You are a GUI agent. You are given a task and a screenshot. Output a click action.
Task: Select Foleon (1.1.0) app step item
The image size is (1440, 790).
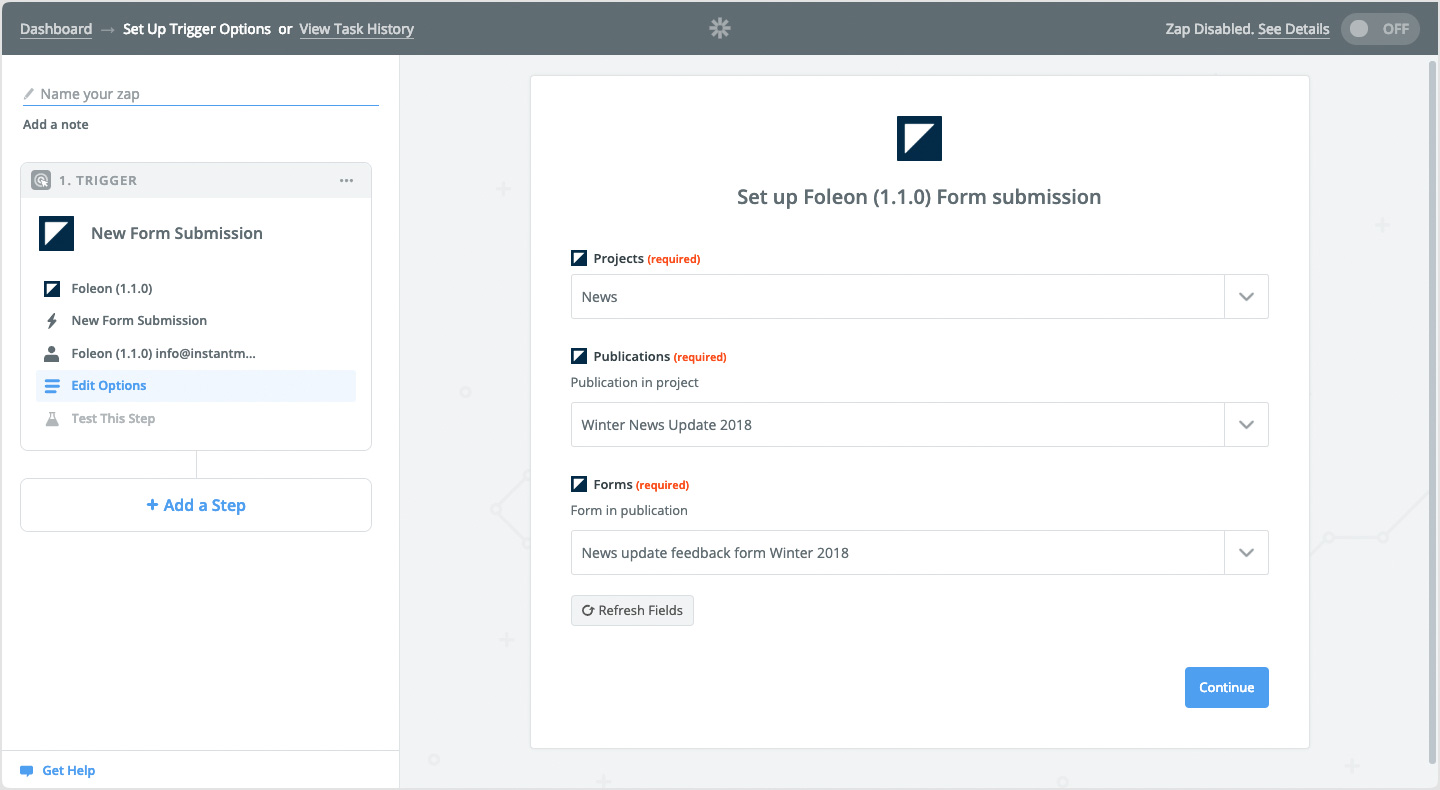(x=112, y=289)
